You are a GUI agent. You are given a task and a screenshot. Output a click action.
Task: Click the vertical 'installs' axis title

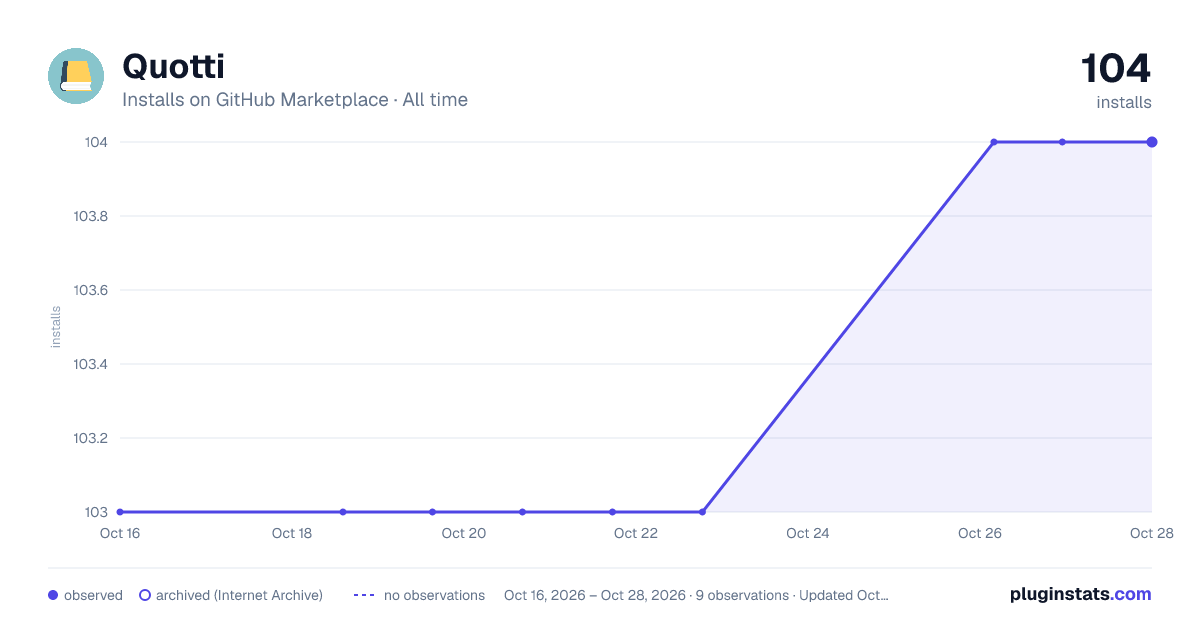click(x=56, y=327)
